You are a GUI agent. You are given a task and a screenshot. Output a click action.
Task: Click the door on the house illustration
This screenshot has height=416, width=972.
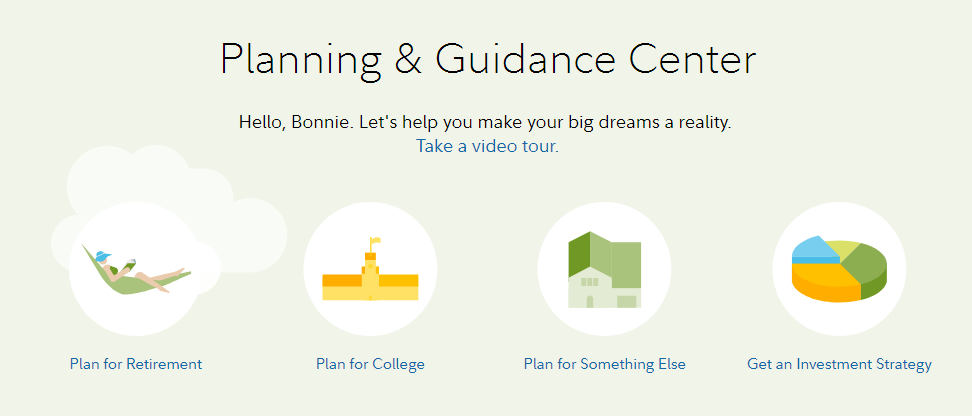590,301
